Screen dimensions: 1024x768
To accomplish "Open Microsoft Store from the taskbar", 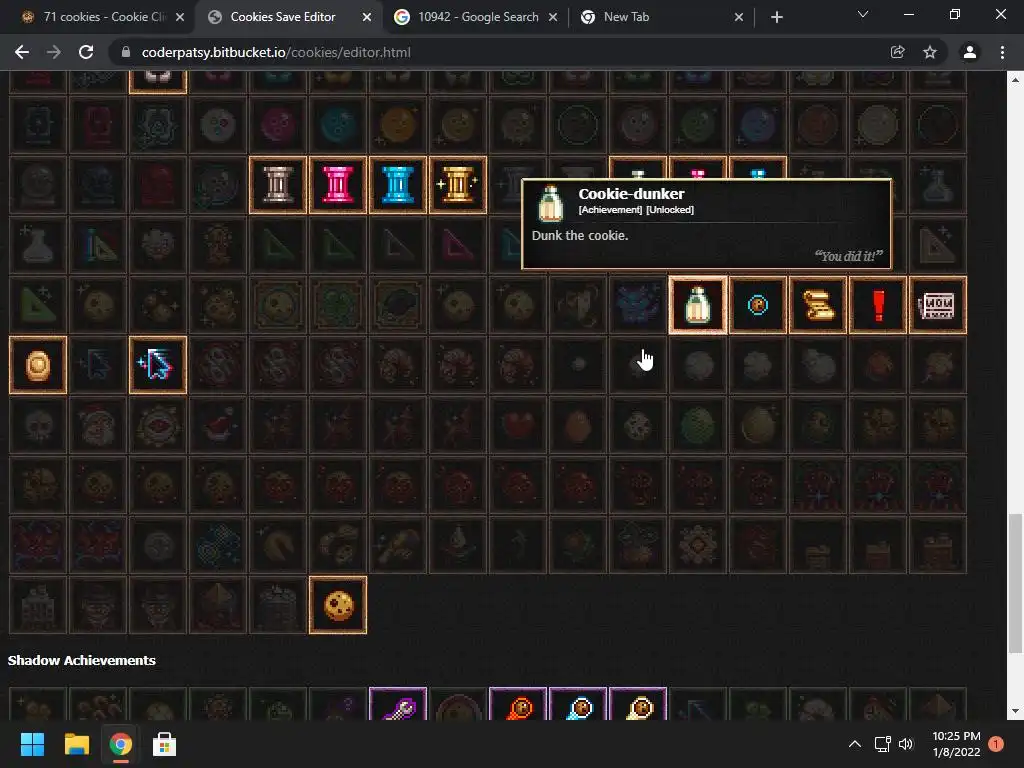I will (164, 744).
